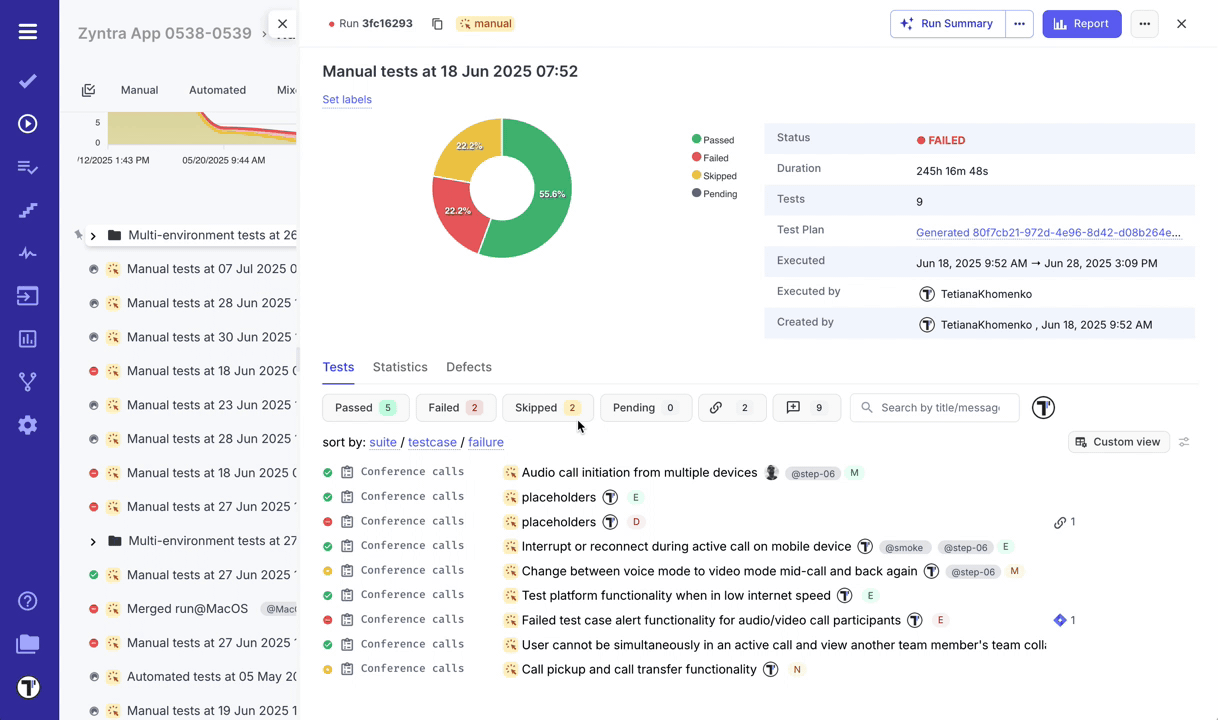This screenshot has width=1218, height=720.
Task: Open more options next to Report
Action: [1145, 24]
